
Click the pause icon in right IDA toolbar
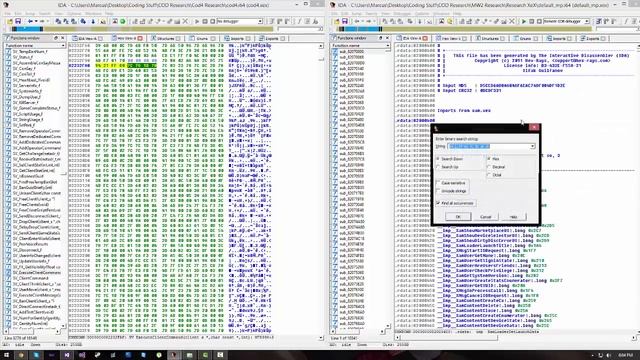[x=532, y=21]
